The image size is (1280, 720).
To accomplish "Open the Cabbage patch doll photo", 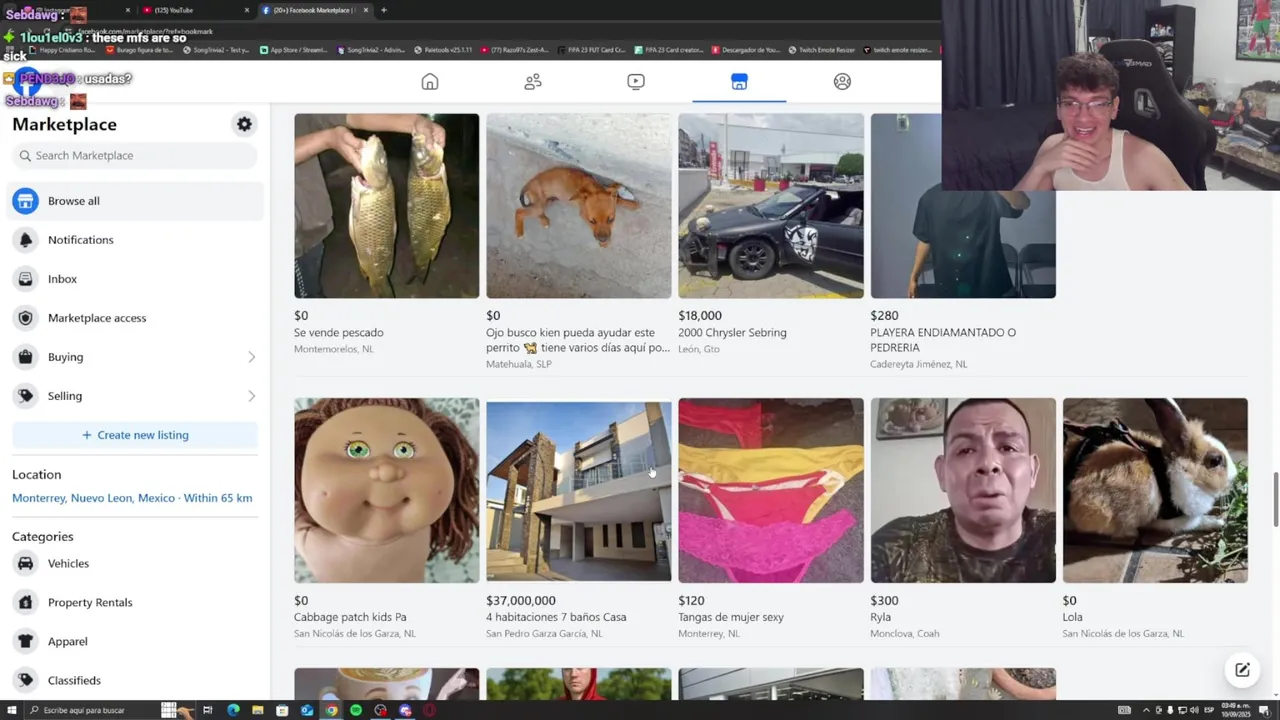I will pyautogui.click(x=386, y=490).
